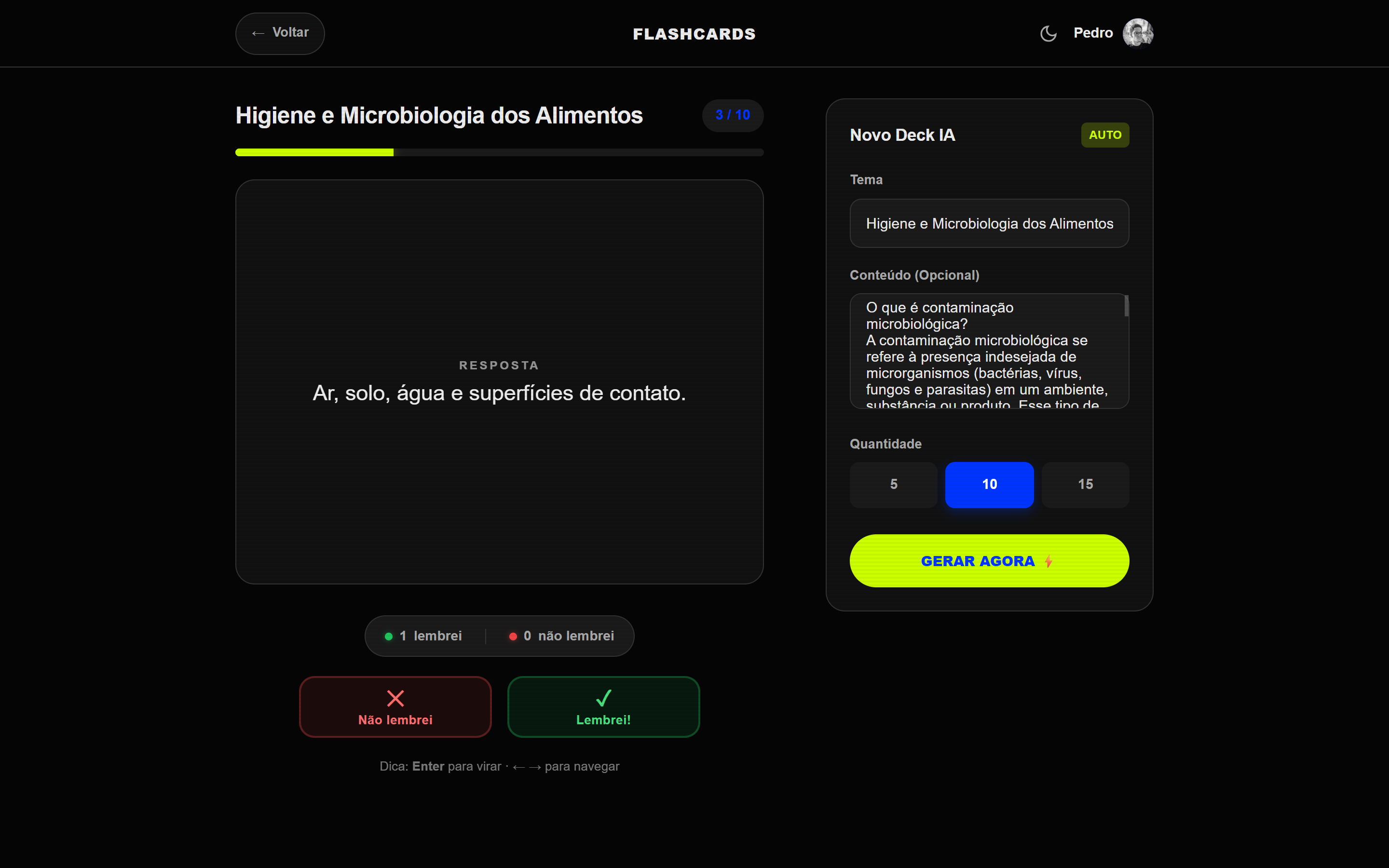Select quantity 15 option
Image resolution: width=1389 pixels, height=868 pixels.
point(1085,485)
